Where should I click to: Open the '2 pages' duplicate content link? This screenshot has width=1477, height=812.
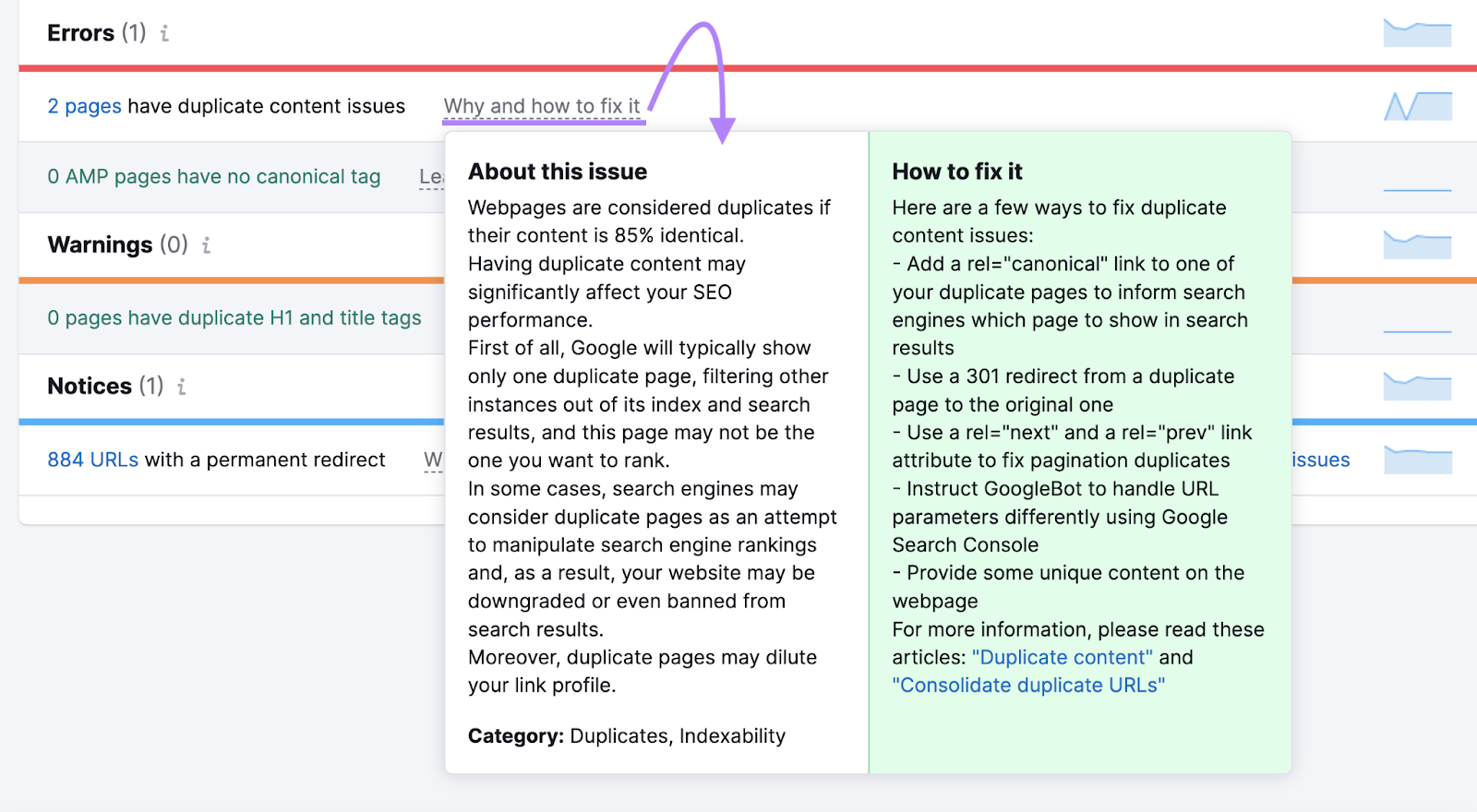[84, 106]
